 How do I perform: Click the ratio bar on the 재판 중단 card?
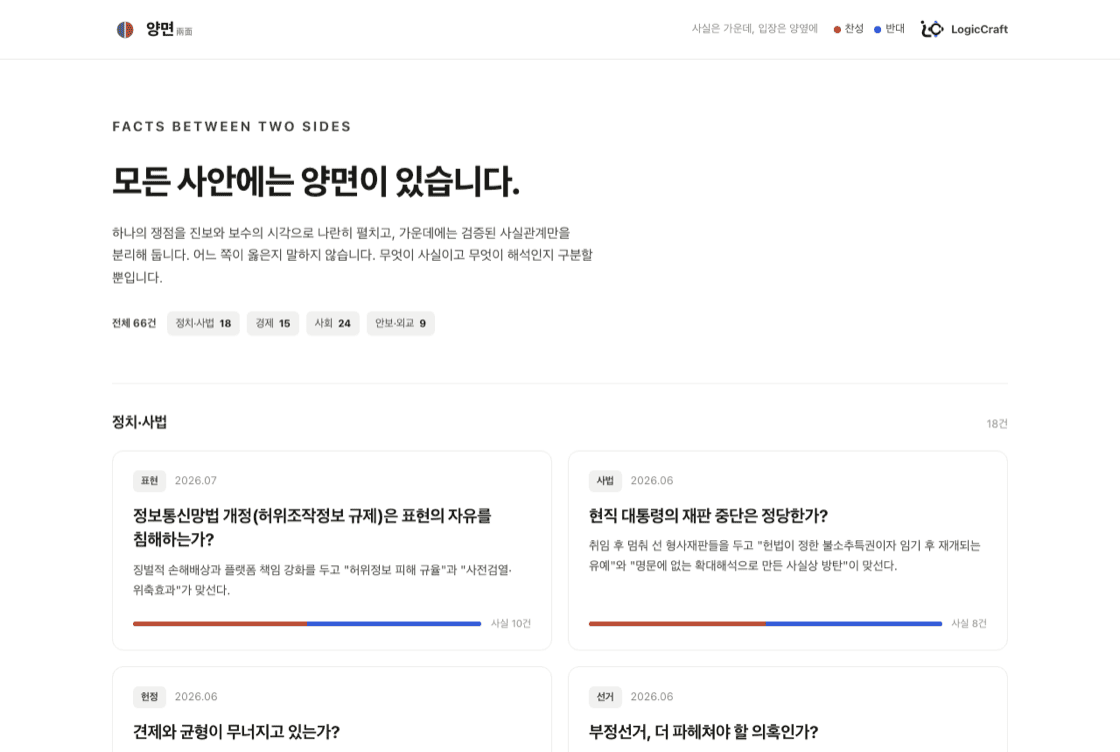tap(765, 623)
